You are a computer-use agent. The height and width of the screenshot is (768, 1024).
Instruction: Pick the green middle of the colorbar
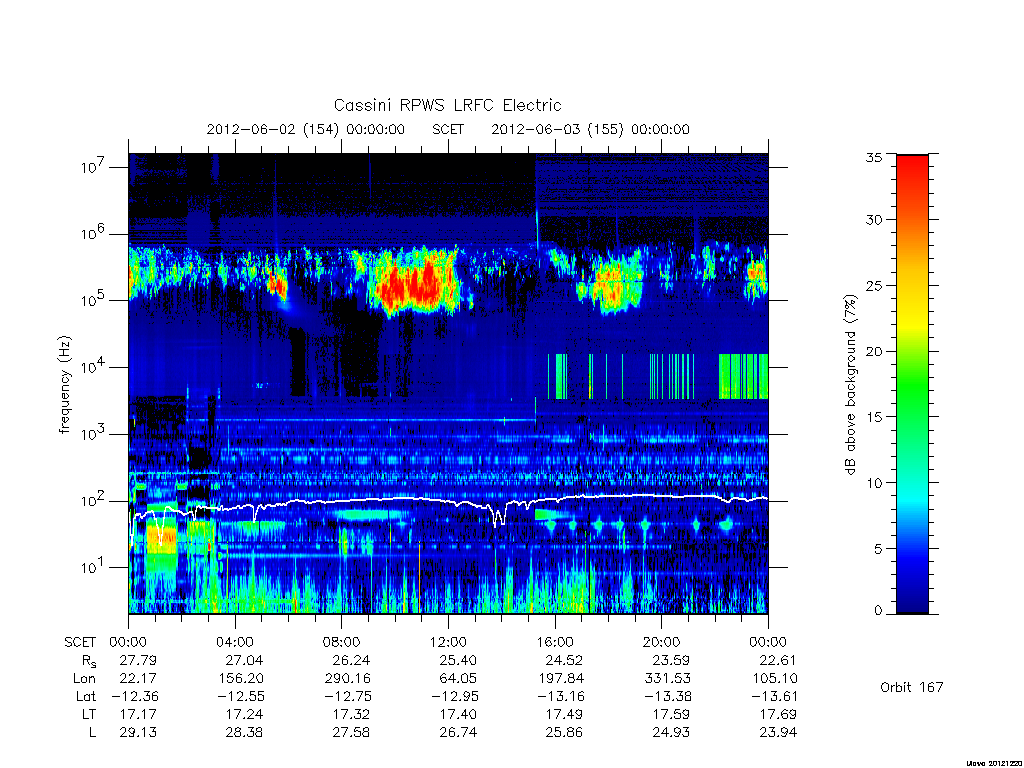912,385
